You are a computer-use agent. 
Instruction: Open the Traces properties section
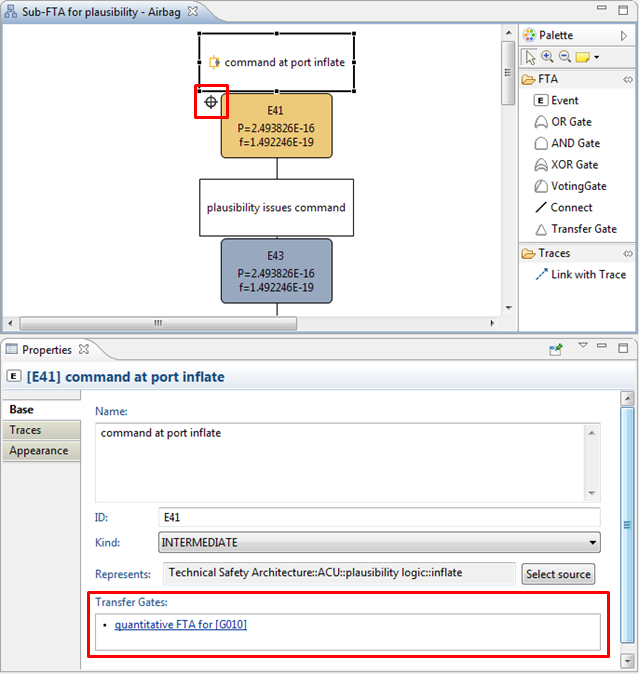[x=41, y=430]
